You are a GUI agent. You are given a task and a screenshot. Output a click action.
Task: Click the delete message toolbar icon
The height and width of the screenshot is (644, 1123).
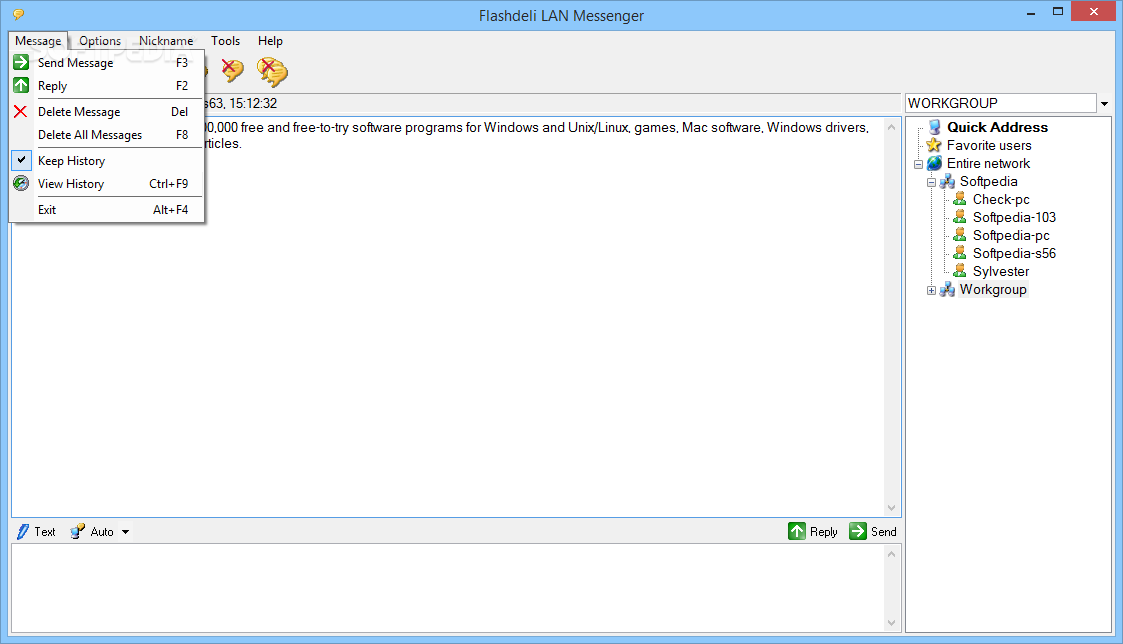point(232,70)
